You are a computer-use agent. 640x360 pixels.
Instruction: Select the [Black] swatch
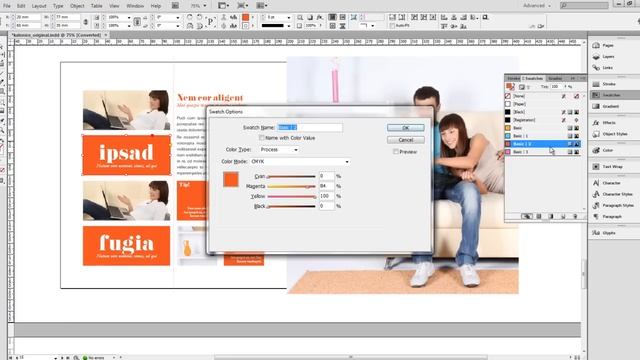pyautogui.click(x=542, y=112)
